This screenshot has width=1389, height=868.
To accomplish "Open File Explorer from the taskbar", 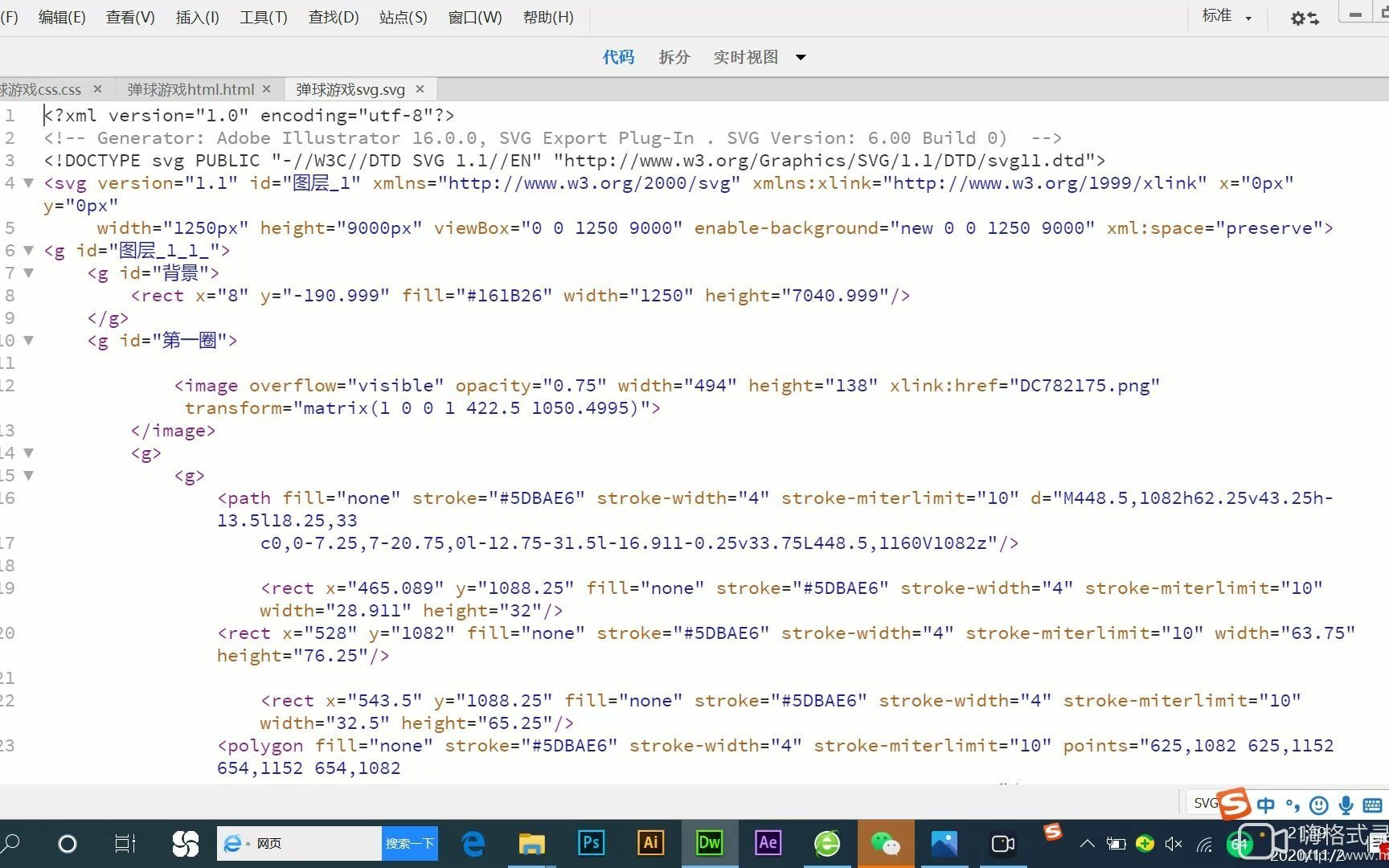I will click(531, 843).
